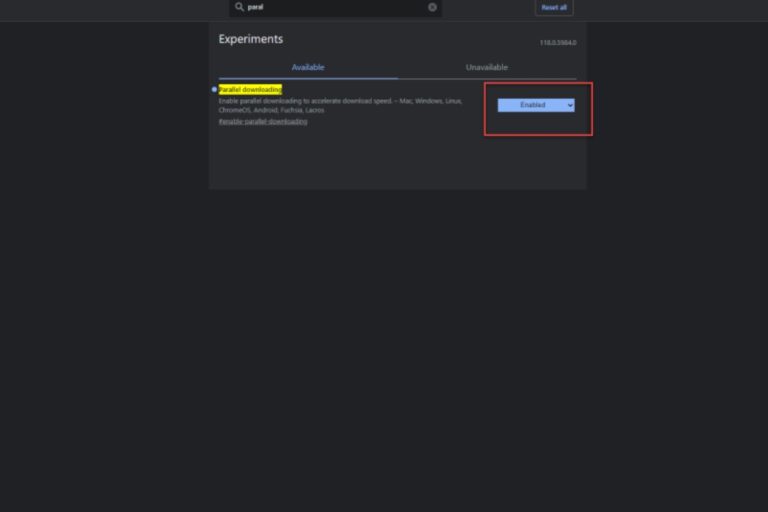Click the Reset all button
The width and height of the screenshot is (768, 512).
point(554,7)
